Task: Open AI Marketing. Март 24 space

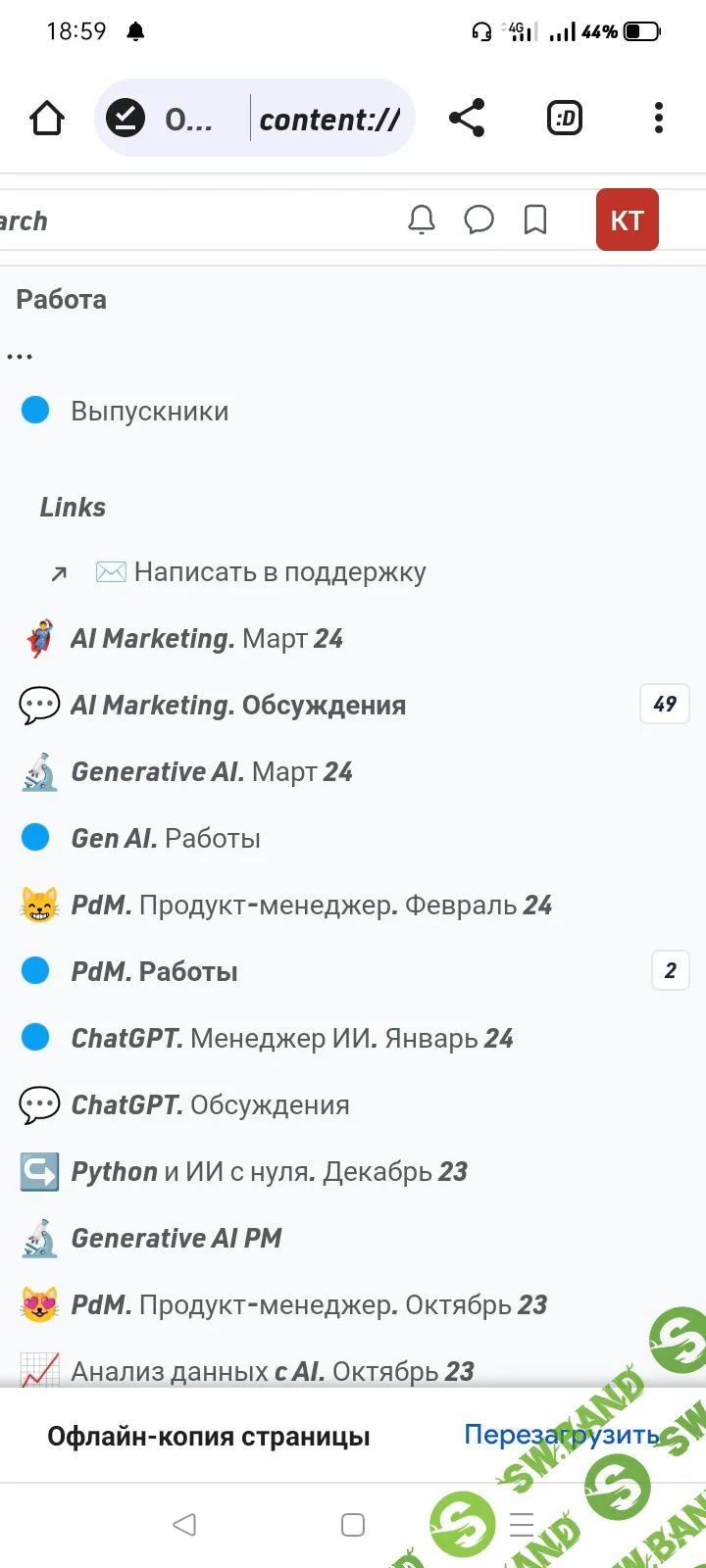Action: [x=206, y=639]
